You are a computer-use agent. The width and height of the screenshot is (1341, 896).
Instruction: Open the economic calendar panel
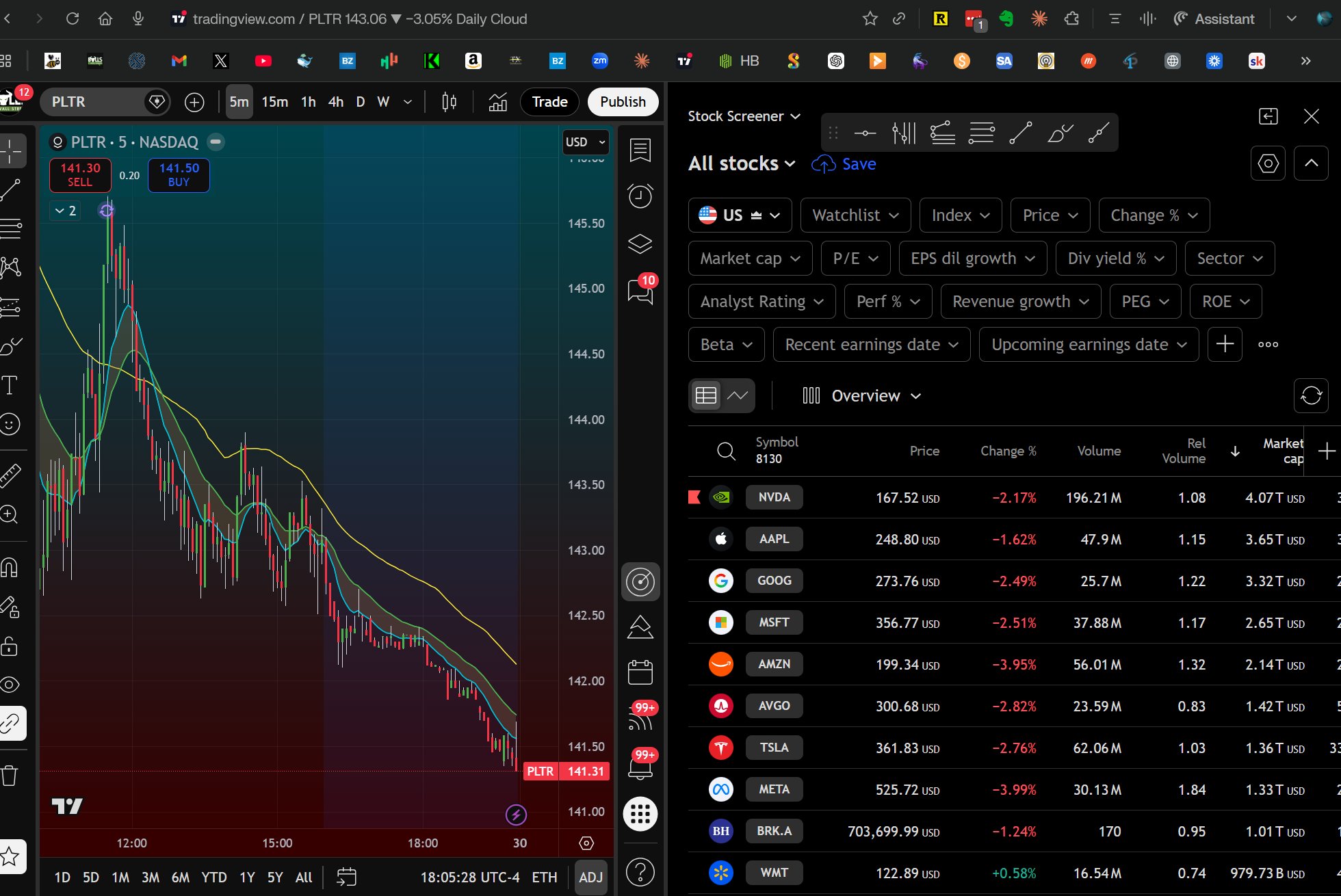[640, 672]
